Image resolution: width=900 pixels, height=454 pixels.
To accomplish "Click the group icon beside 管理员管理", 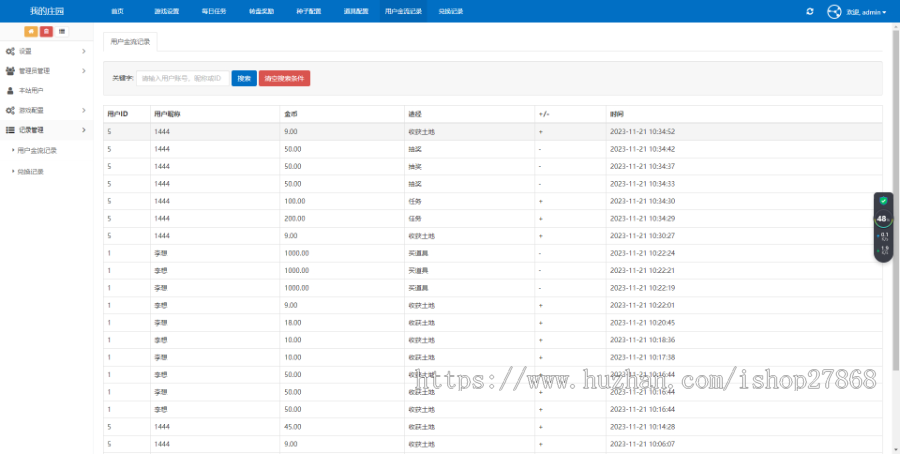I will click(10, 71).
